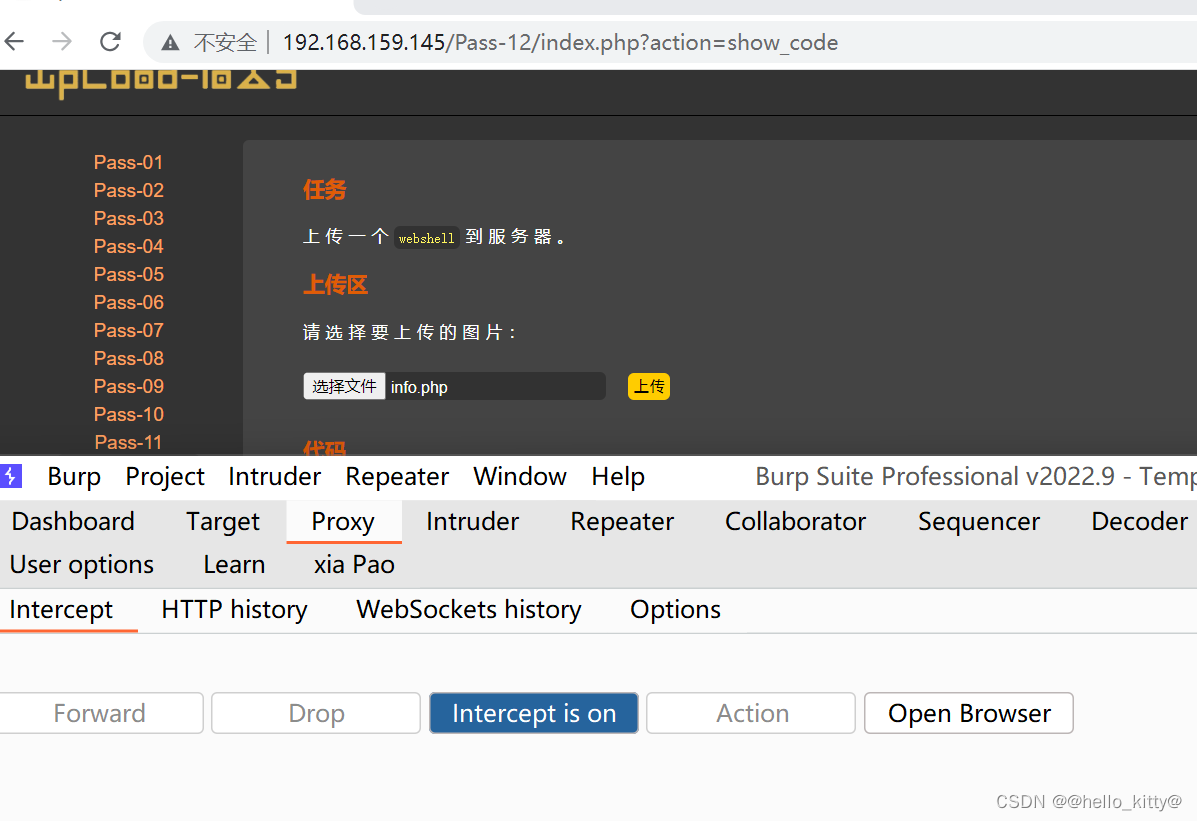Click the Drop button
The image size is (1197, 821).
316,713
